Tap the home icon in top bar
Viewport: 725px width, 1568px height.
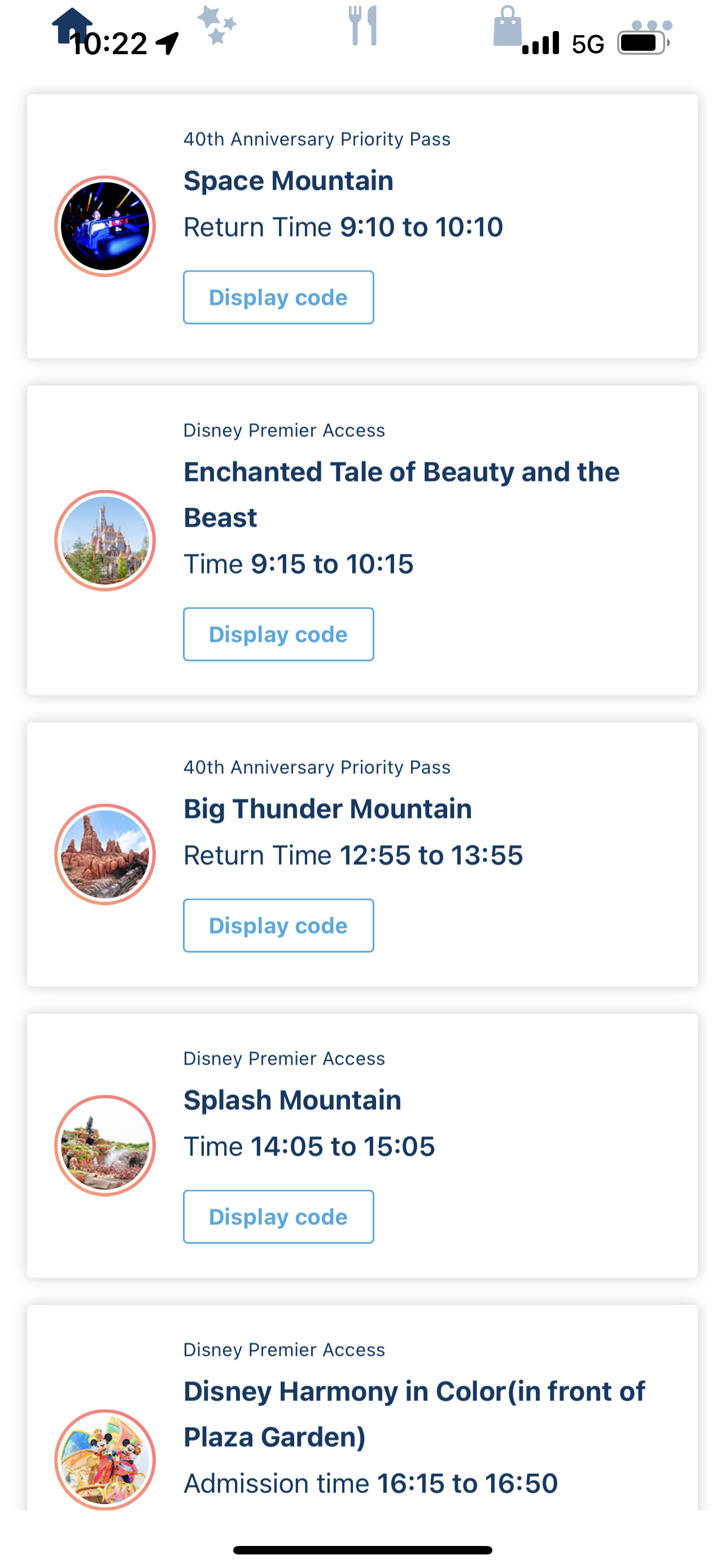click(72, 25)
